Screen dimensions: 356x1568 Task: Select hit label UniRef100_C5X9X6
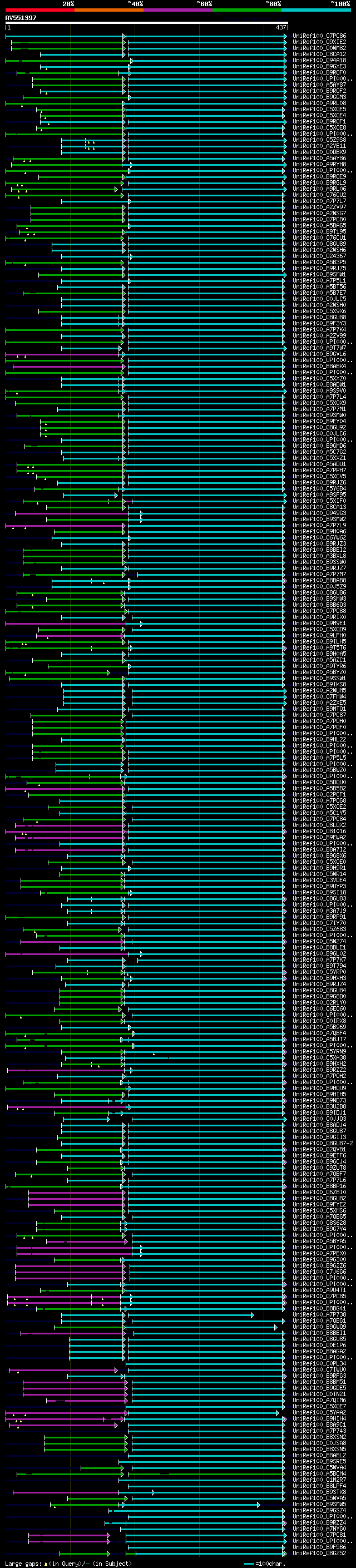pyautogui.click(x=319, y=311)
